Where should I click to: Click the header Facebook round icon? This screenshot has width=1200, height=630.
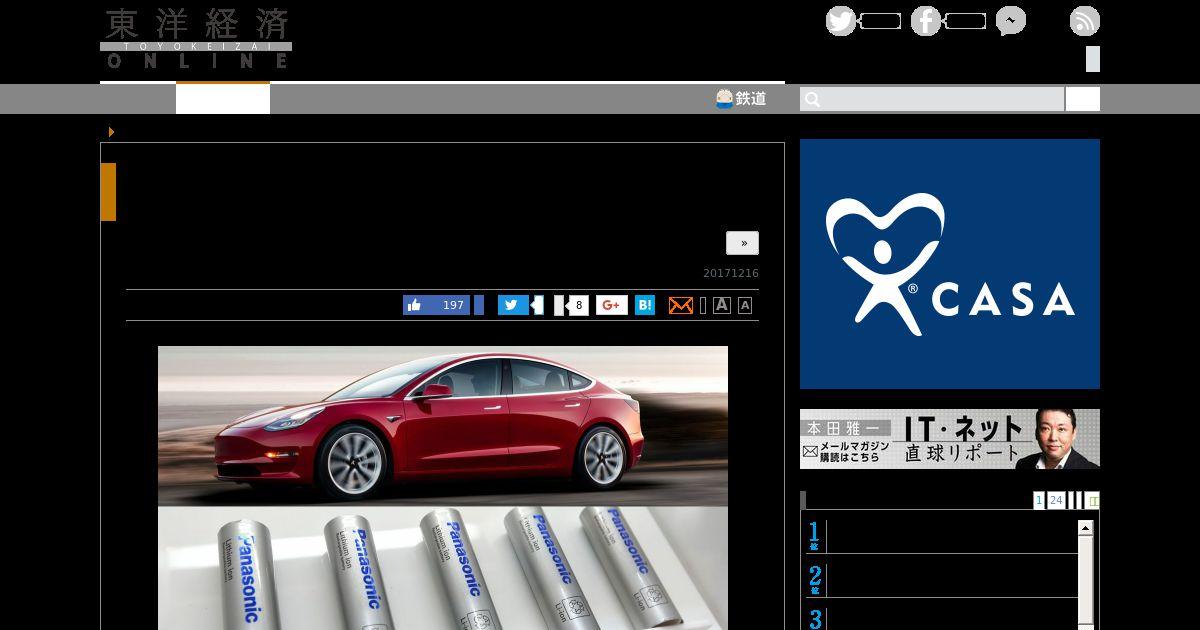(x=926, y=21)
